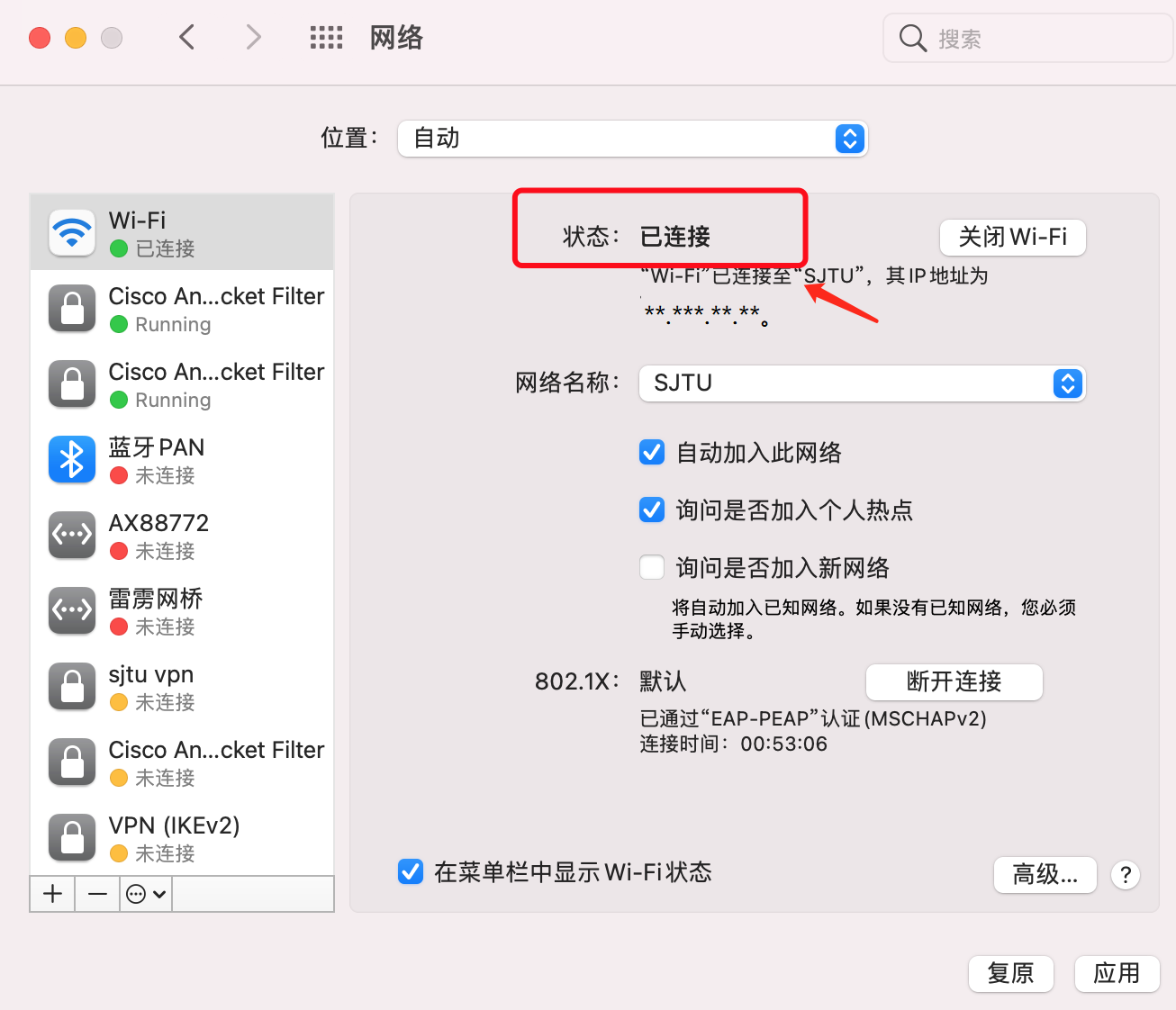Screen dimensions: 1176x1010
Task: Select the 雷雳网桥 Thunderbolt bridge icon
Action: 72,611
